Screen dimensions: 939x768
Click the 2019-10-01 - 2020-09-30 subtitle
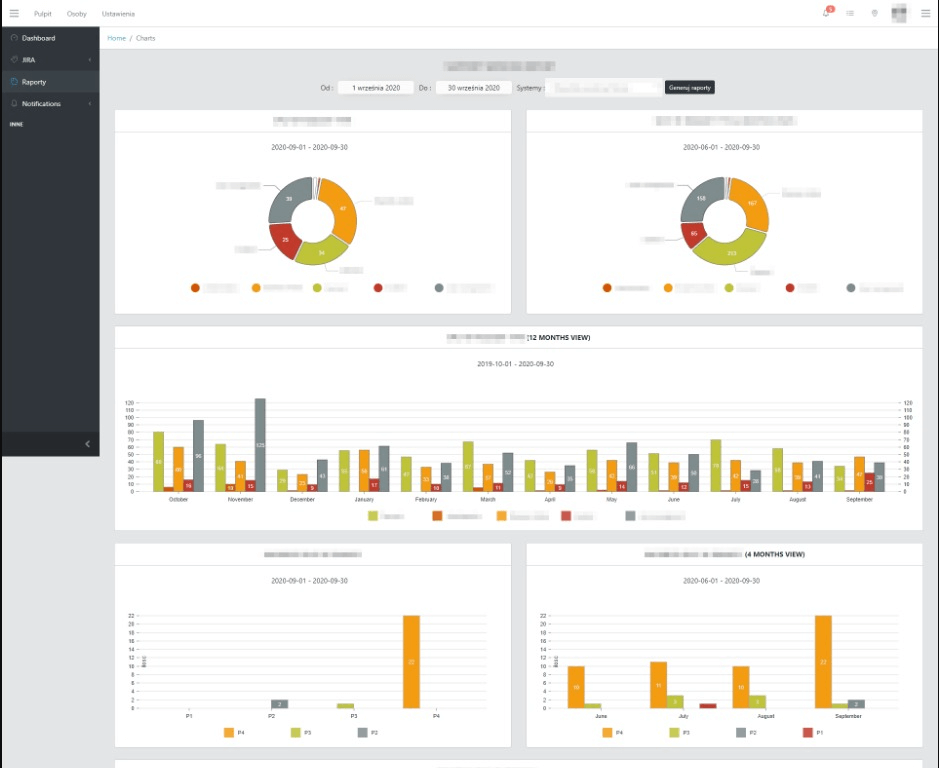(516, 364)
